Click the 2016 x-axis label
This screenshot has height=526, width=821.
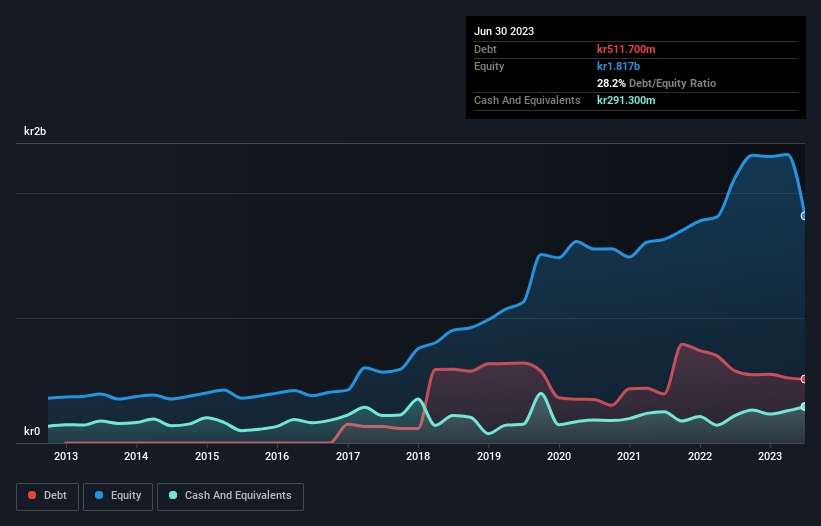(x=277, y=456)
